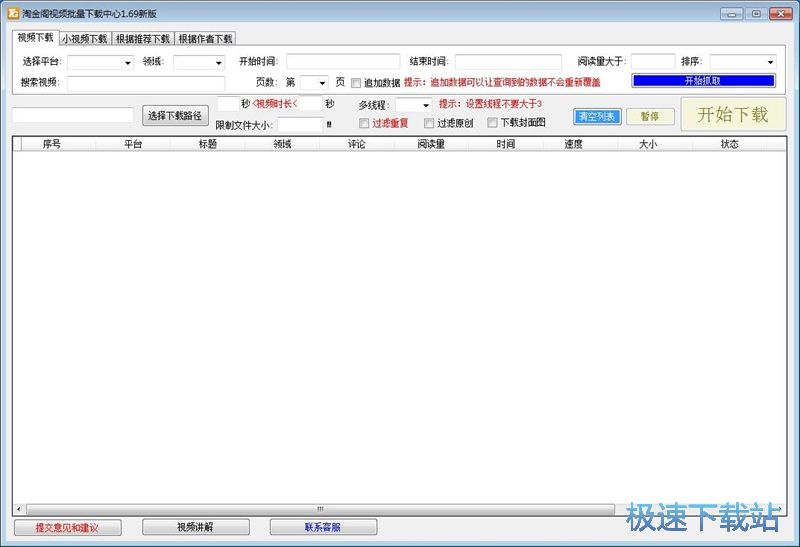This screenshot has height=547, width=800.
Task: Click the scrollbar left arrow
Action: tap(19, 509)
